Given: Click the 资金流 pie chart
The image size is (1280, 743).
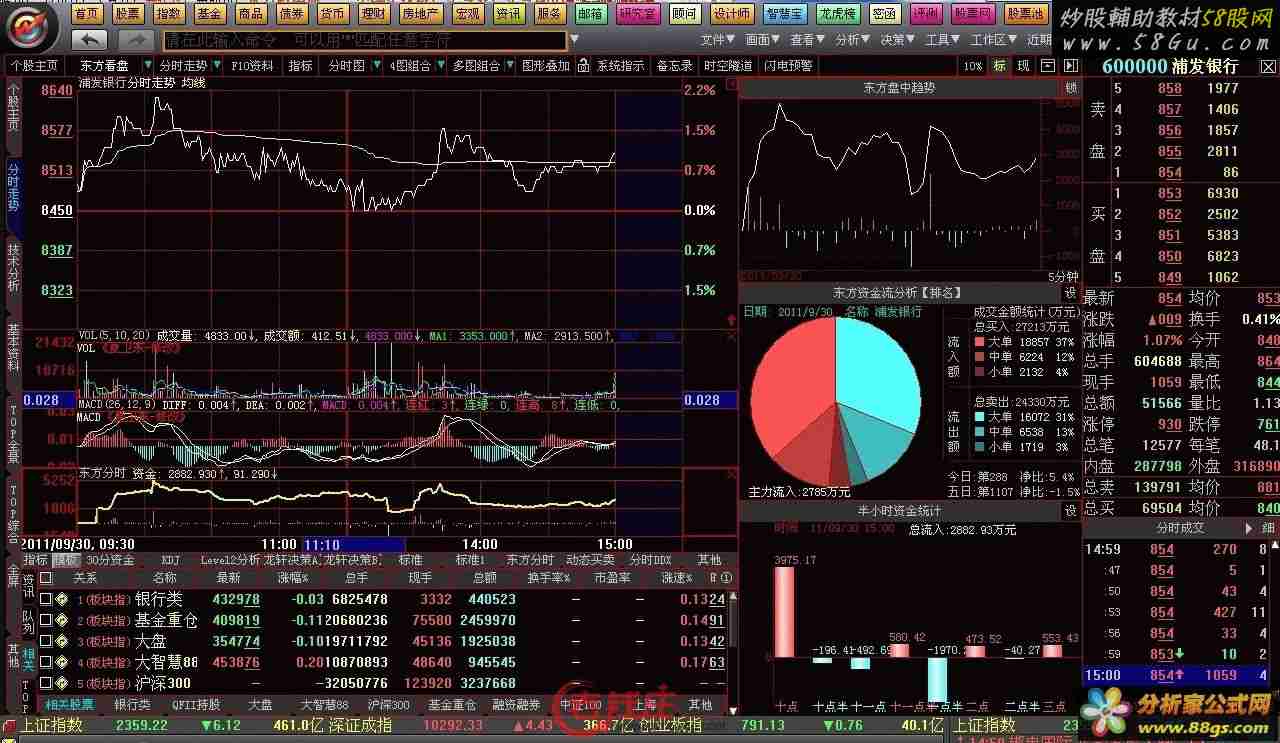Looking at the screenshot, I should click(835, 401).
